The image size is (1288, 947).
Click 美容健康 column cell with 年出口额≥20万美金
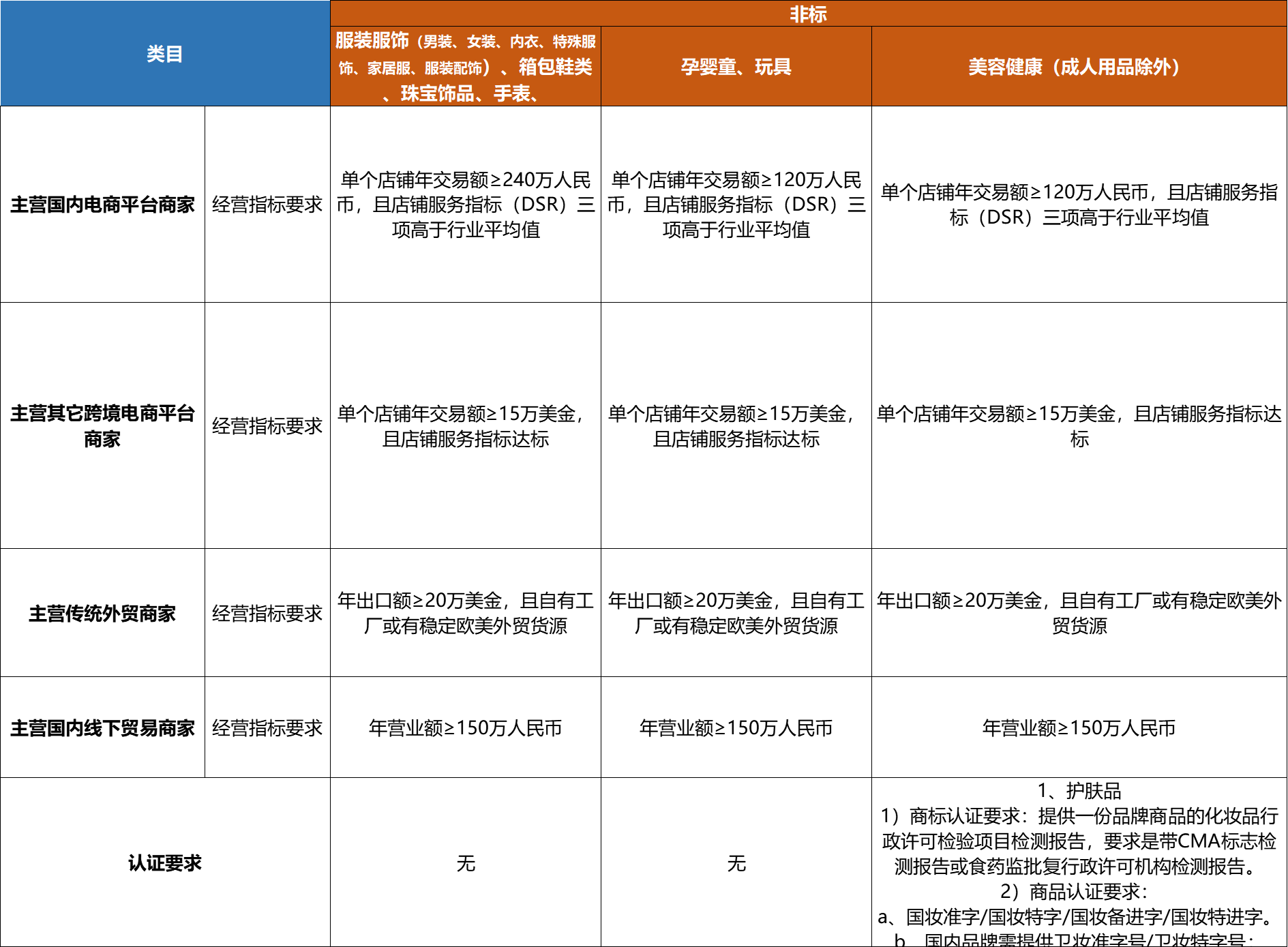1079,613
